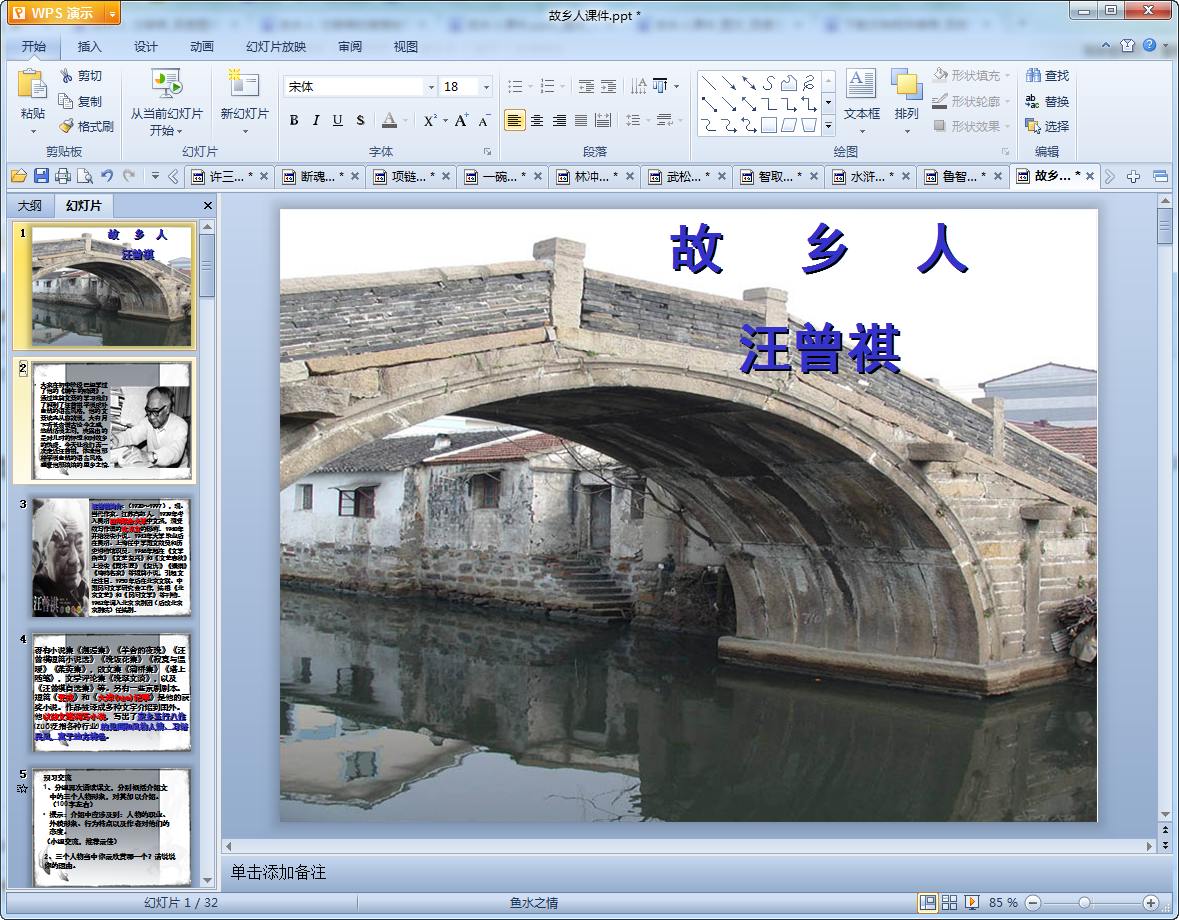
Task: Select slide 3 thumbnail
Action: pos(112,557)
